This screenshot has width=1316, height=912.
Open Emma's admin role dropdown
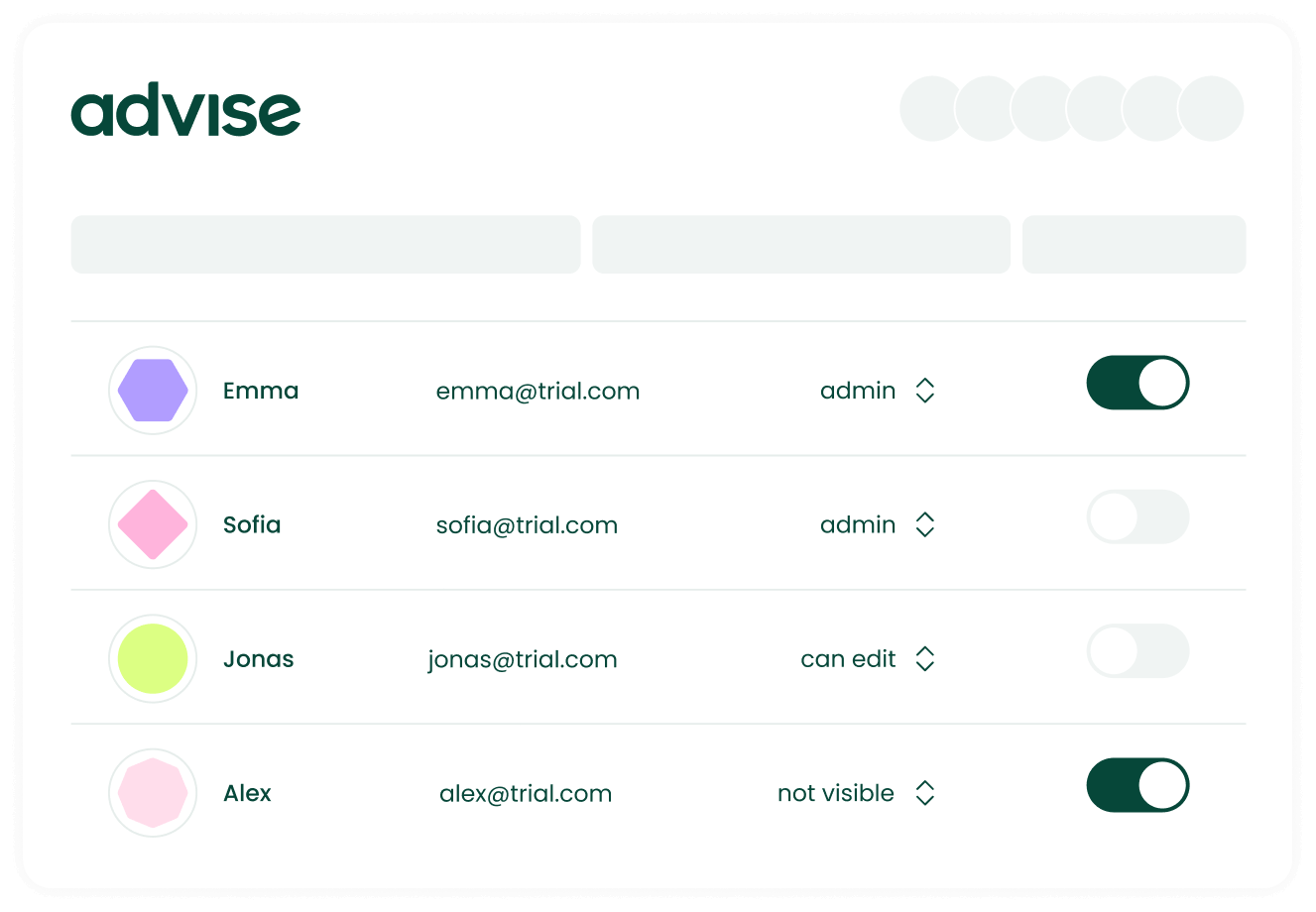[x=924, y=391]
